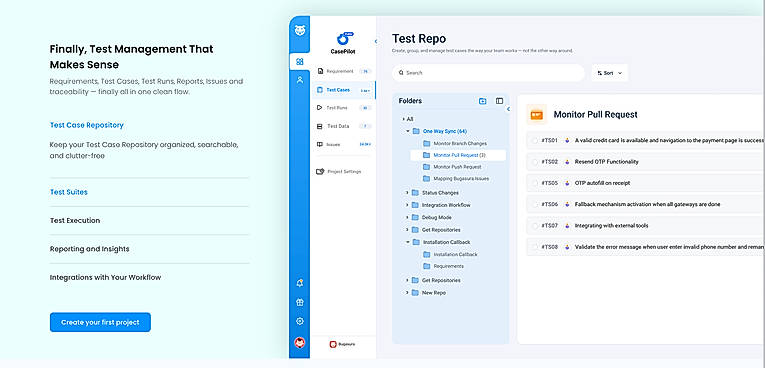Click into the Search input field

[x=488, y=73]
